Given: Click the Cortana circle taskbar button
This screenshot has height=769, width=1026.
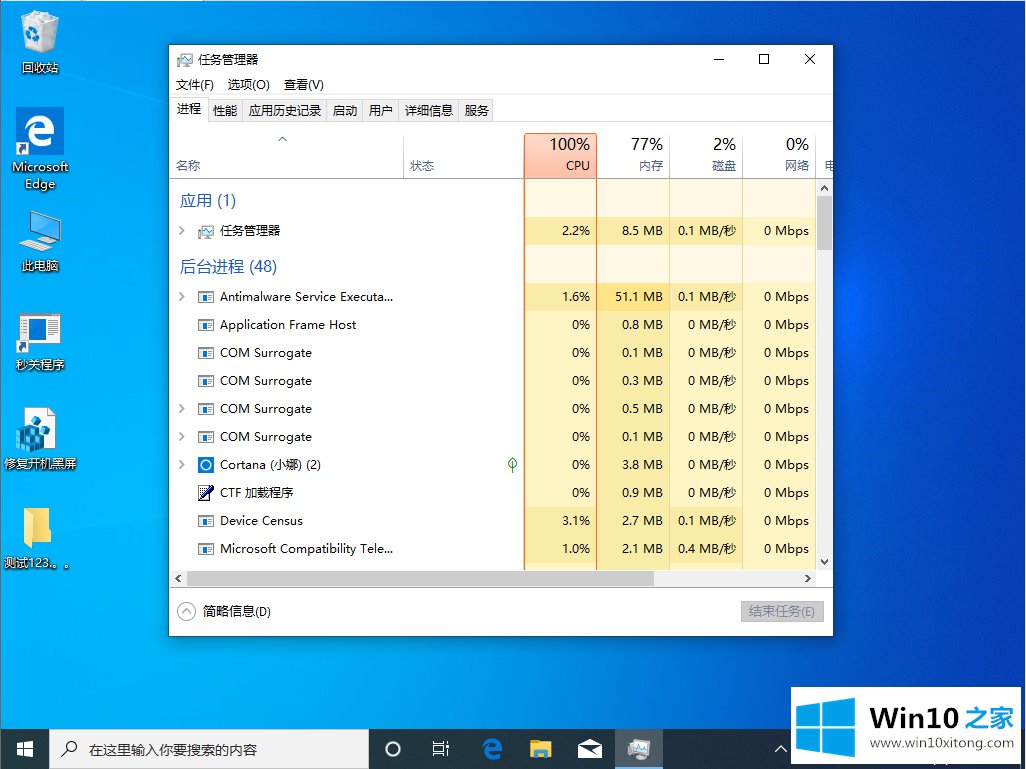Looking at the screenshot, I should click(393, 749).
